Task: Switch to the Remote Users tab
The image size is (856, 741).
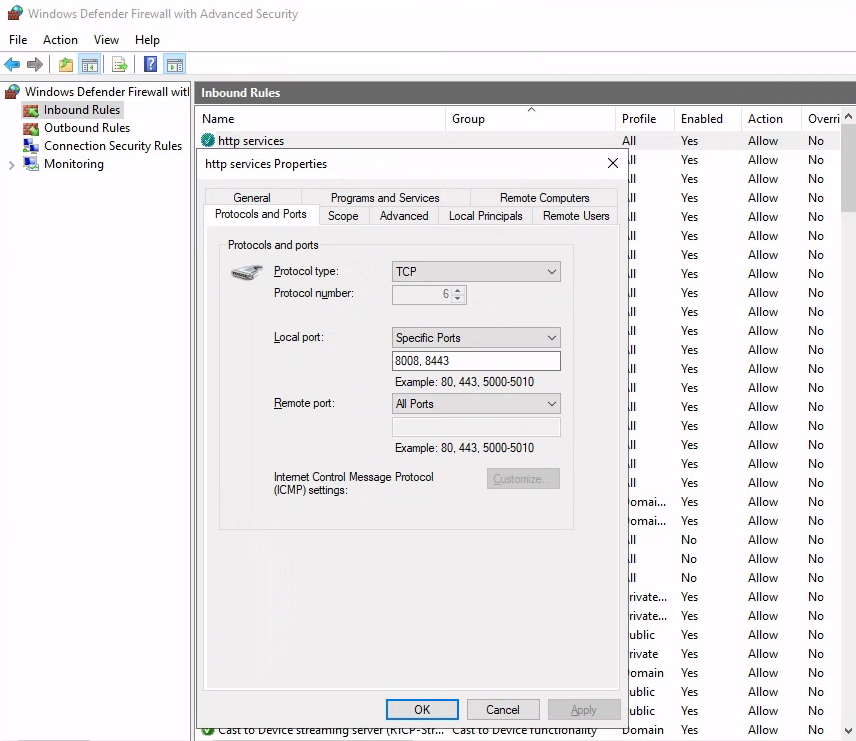Action: (x=576, y=216)
